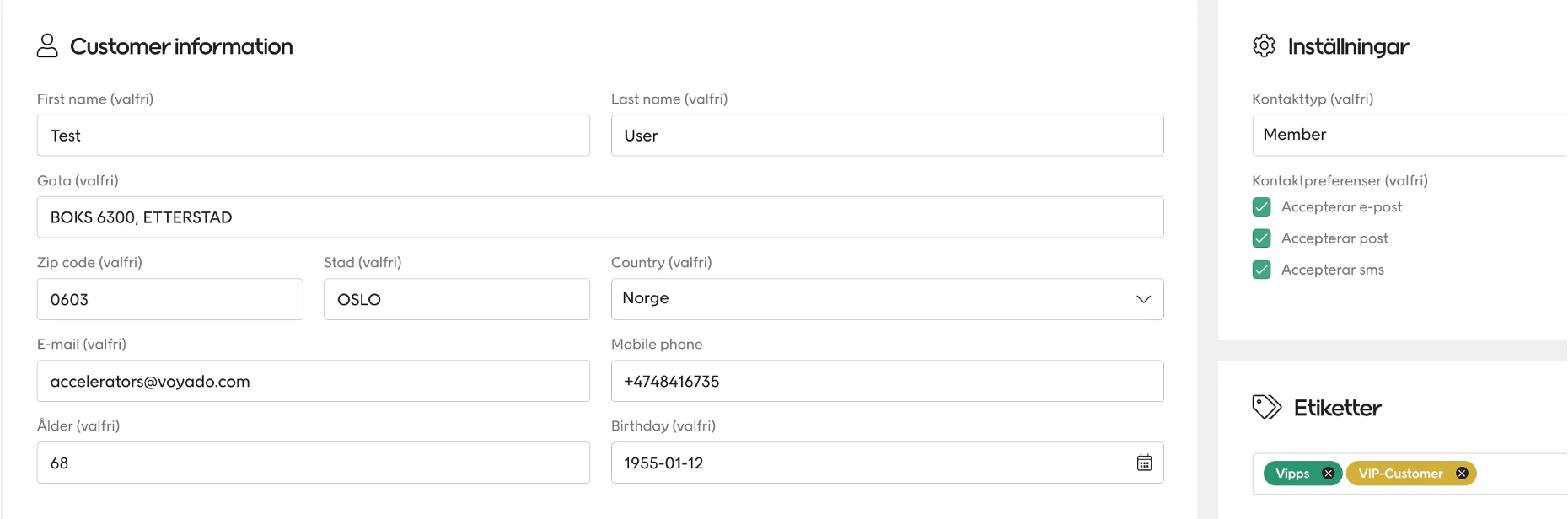
Task: Click the Last name (valfri) label
Action: pyautogui.click(x=669, y=99)
